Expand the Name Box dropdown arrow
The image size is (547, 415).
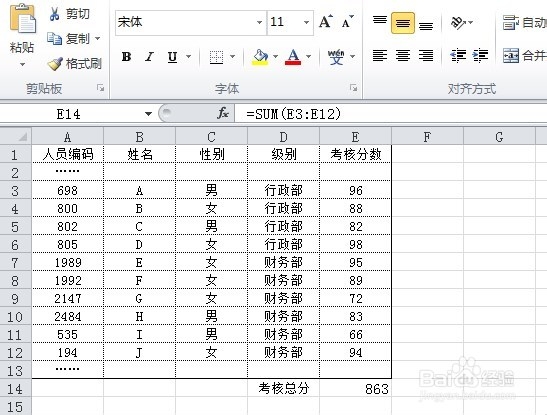click(x=148, y=114)
